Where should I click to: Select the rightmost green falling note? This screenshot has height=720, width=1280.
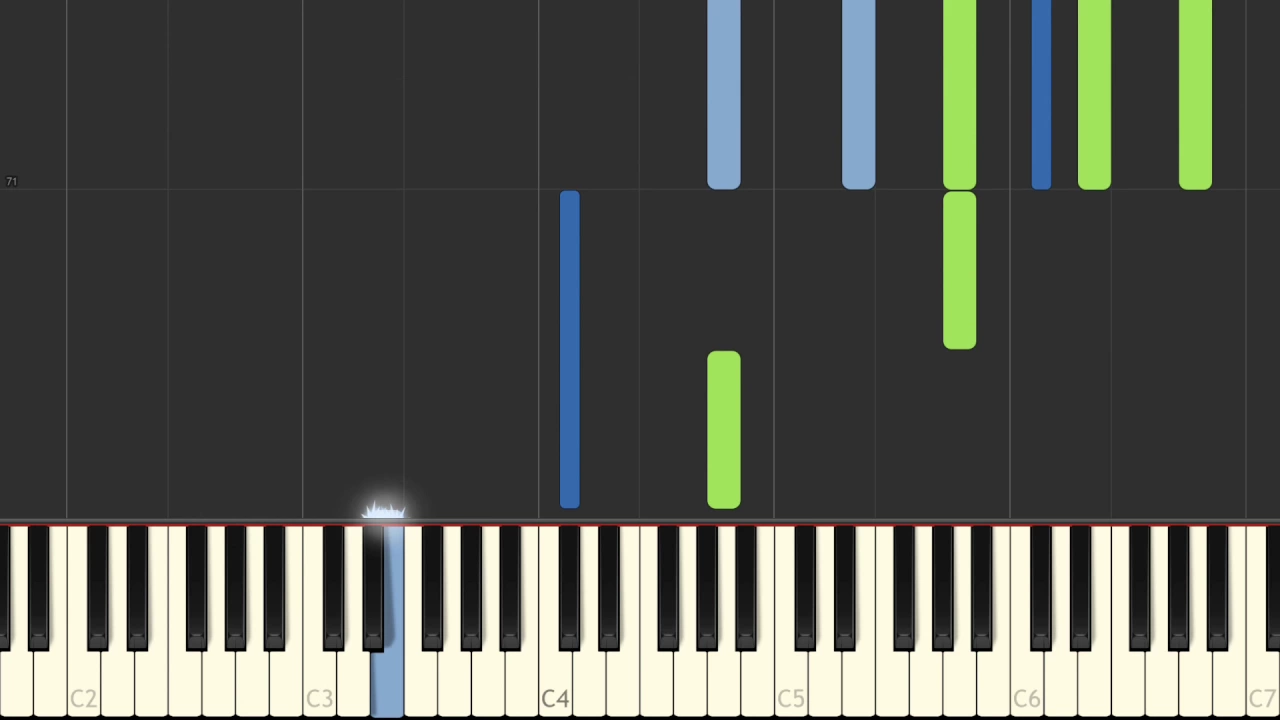click(1196, 95)
